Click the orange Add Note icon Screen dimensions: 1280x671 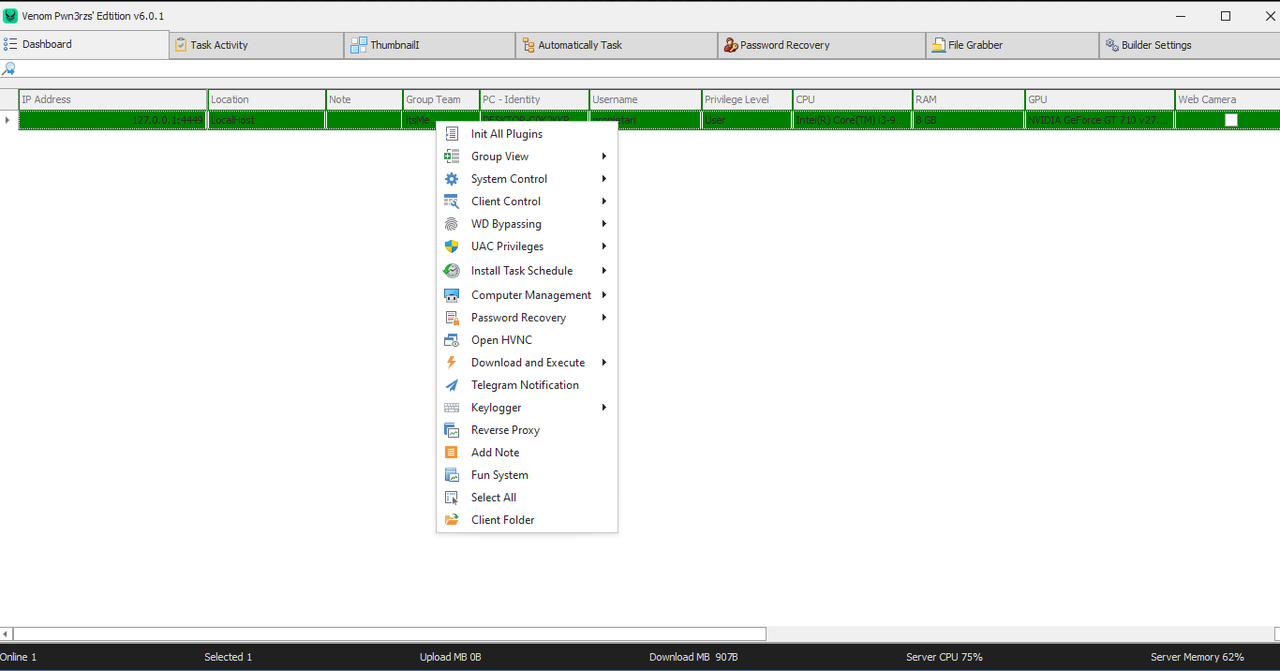(x=451, y=452)
